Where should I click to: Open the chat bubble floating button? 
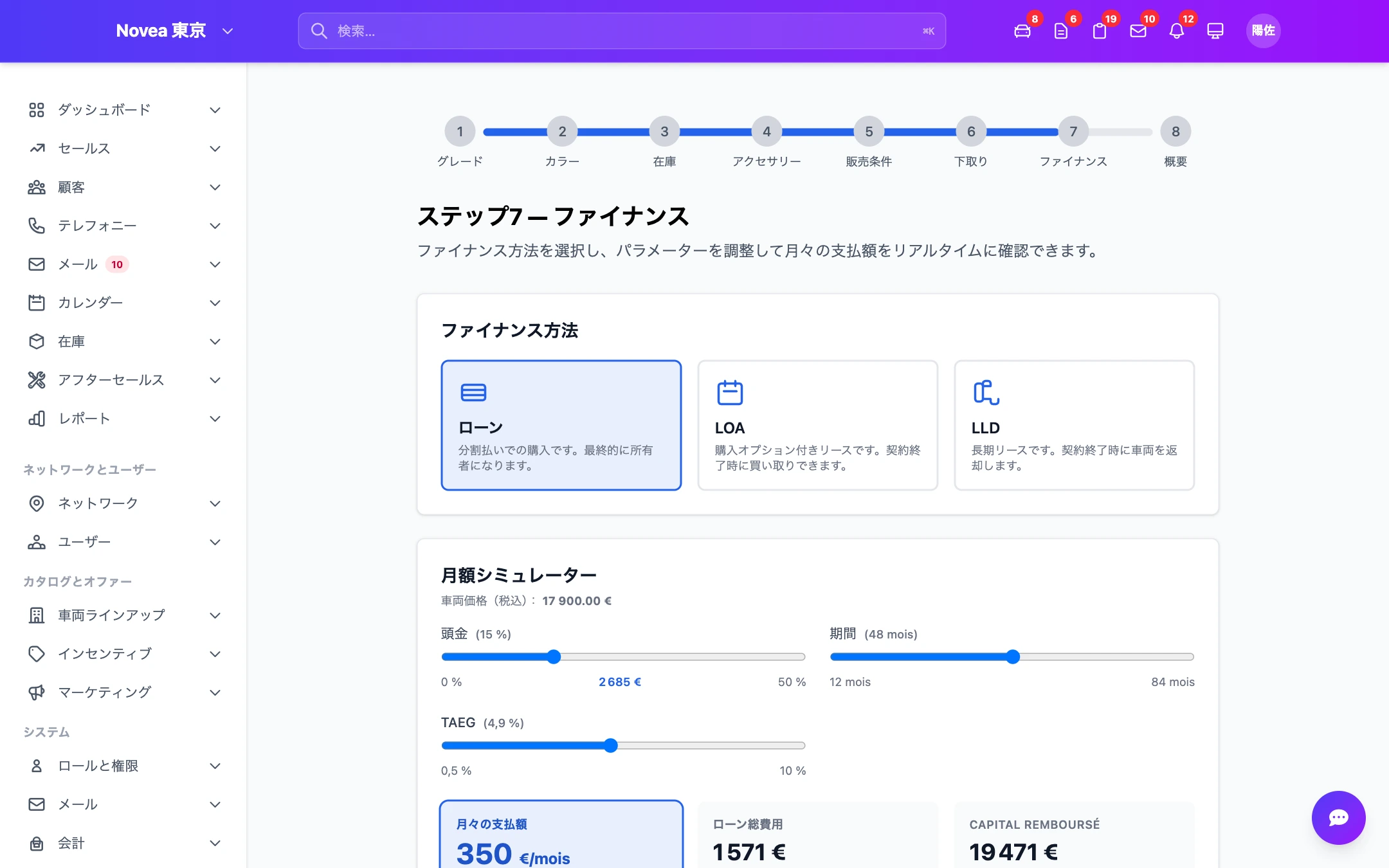pos(1338,817)
